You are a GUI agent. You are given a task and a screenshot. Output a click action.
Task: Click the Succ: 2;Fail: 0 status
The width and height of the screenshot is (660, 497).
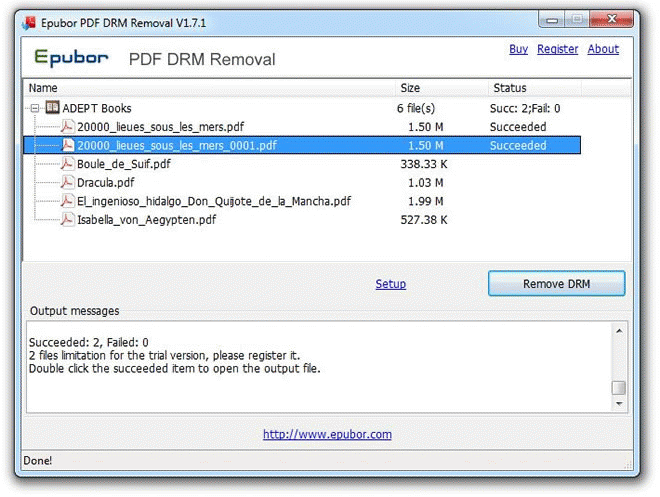(525, 109)
